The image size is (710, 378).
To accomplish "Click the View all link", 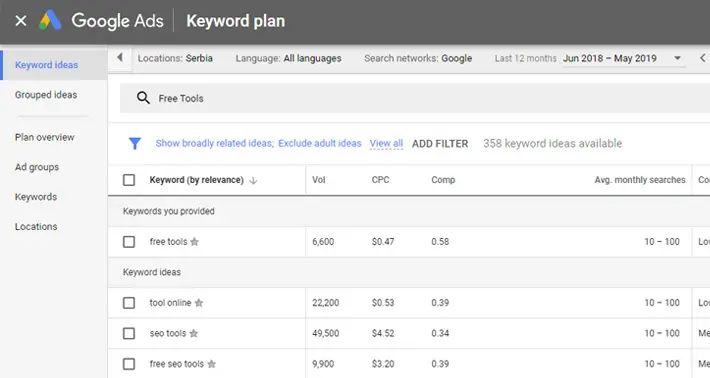I will point(386,144).
